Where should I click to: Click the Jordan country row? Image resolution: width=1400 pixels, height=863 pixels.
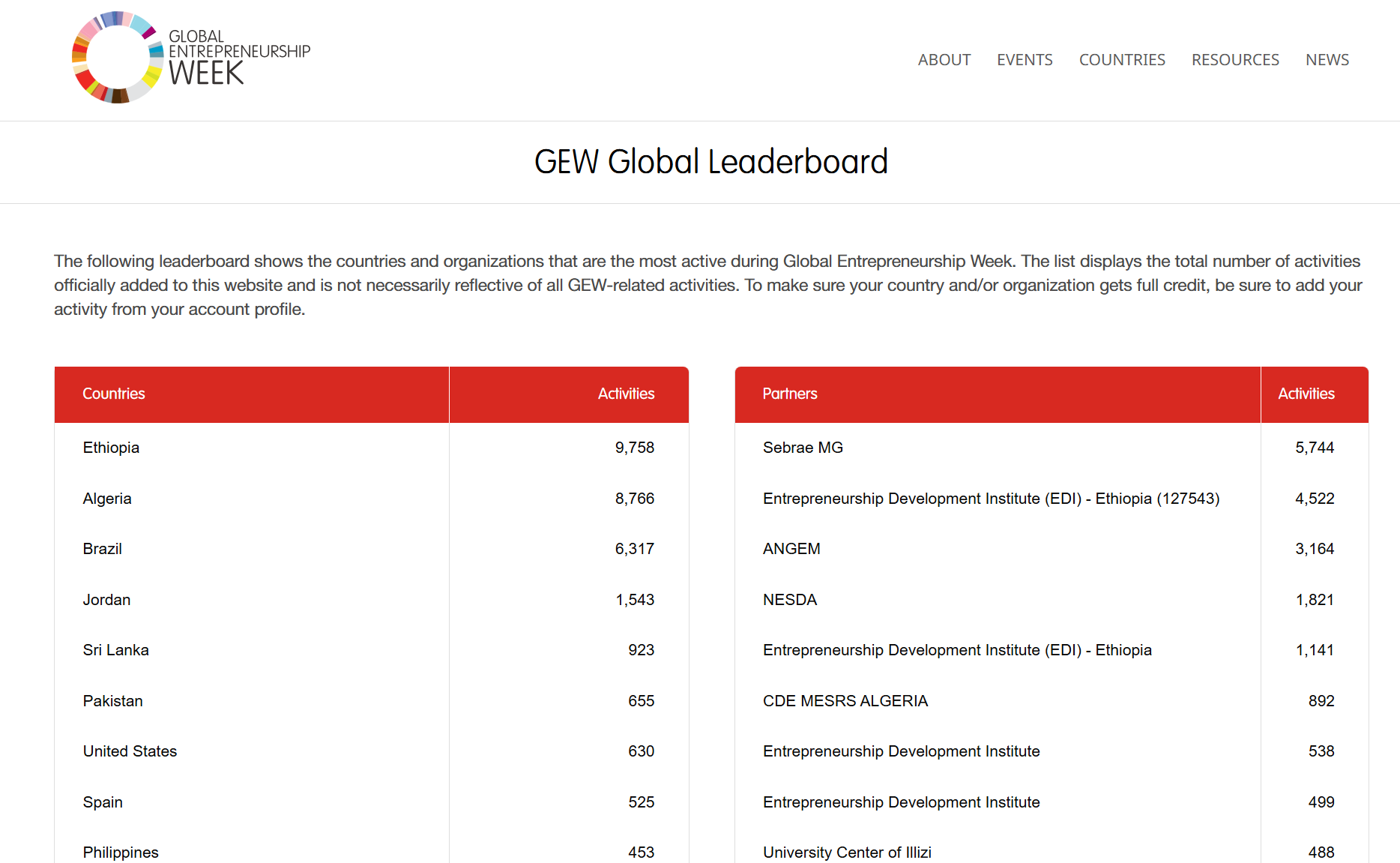point(106,600)
